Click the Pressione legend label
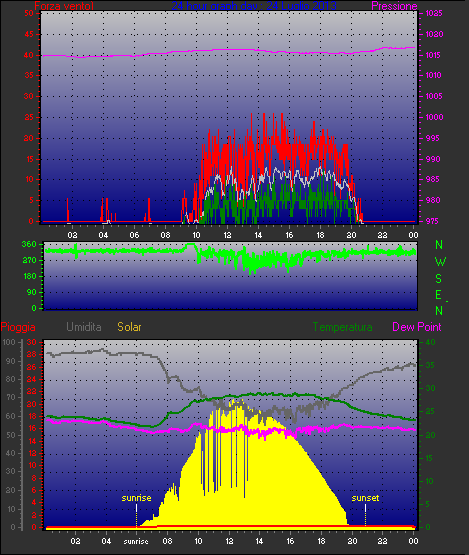The width and height of the screenshot is (469, 555). coord(394,6)
